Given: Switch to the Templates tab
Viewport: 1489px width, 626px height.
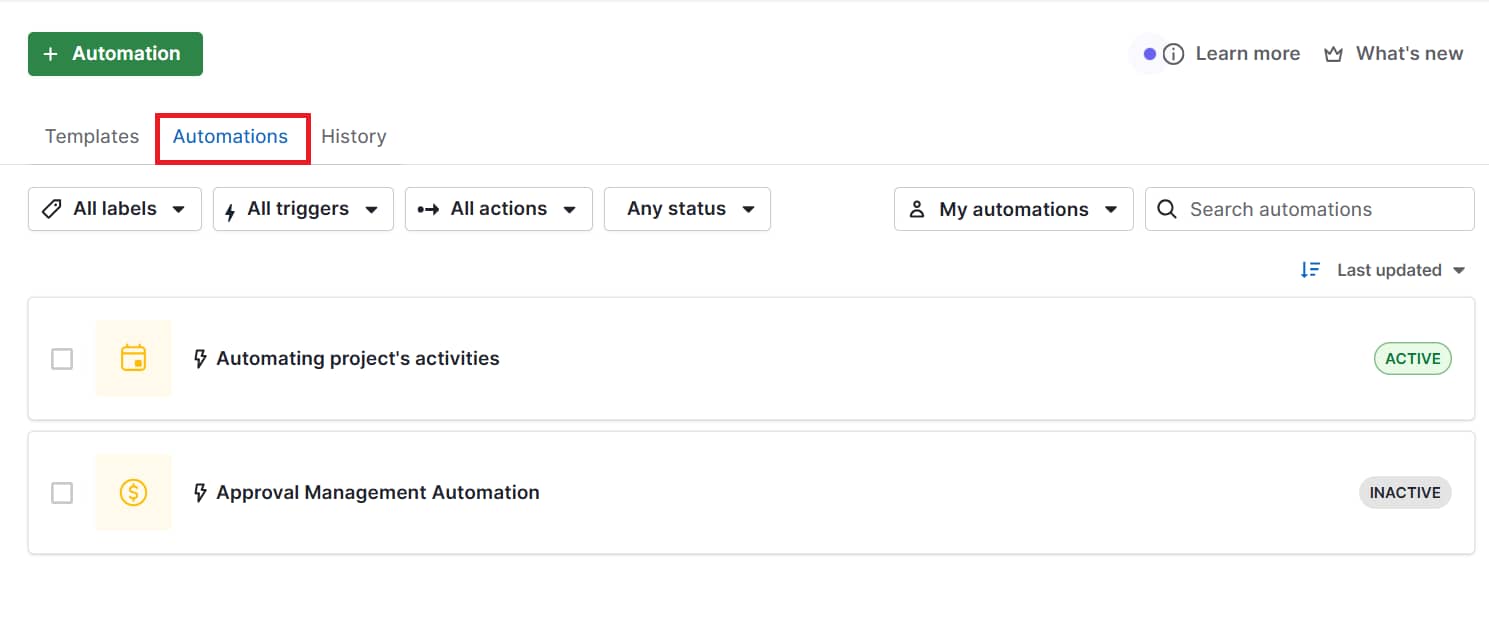Looking at the screenshot, I should coord(92,137).
